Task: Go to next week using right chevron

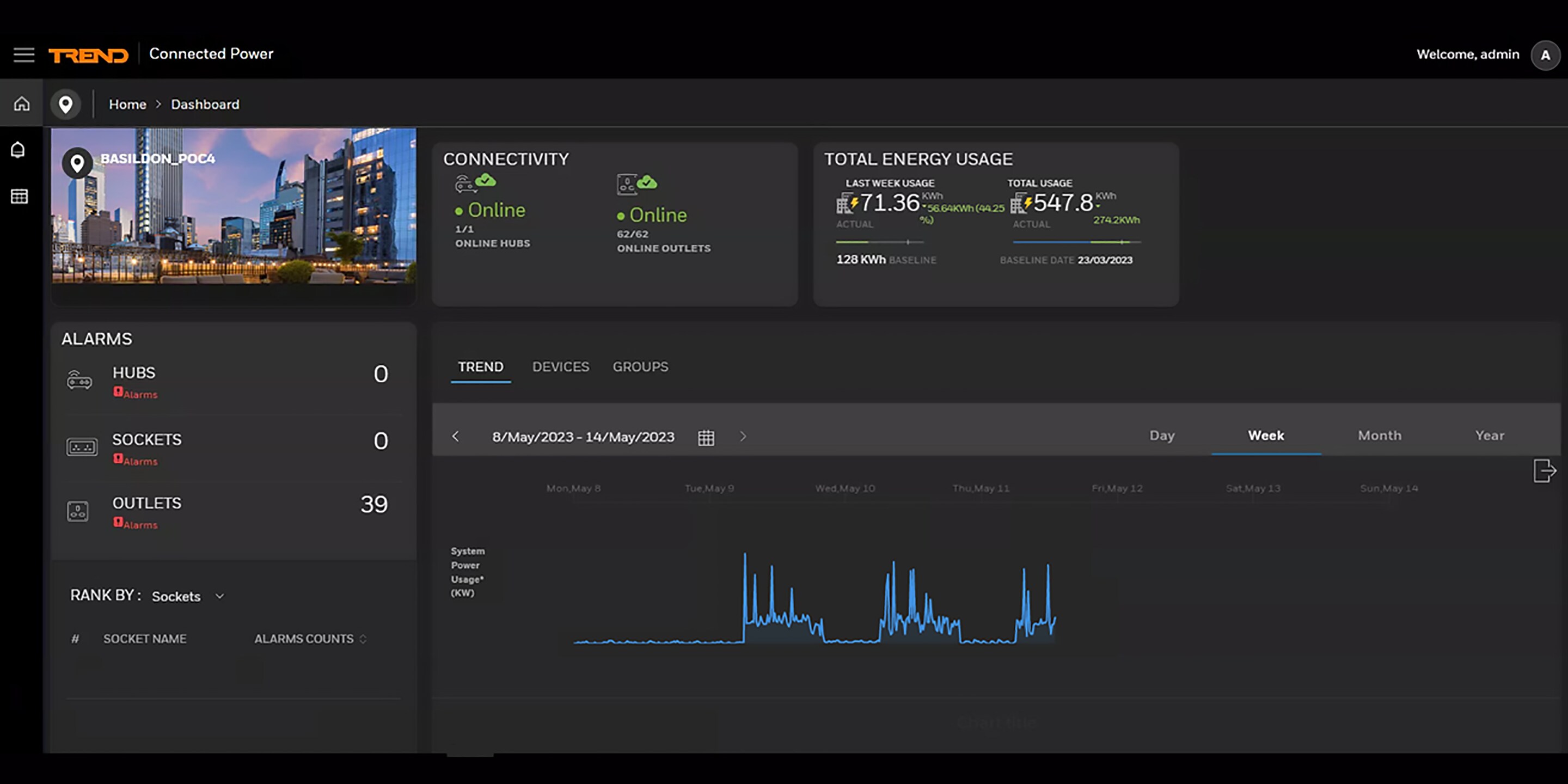Action: pos(743,437)
